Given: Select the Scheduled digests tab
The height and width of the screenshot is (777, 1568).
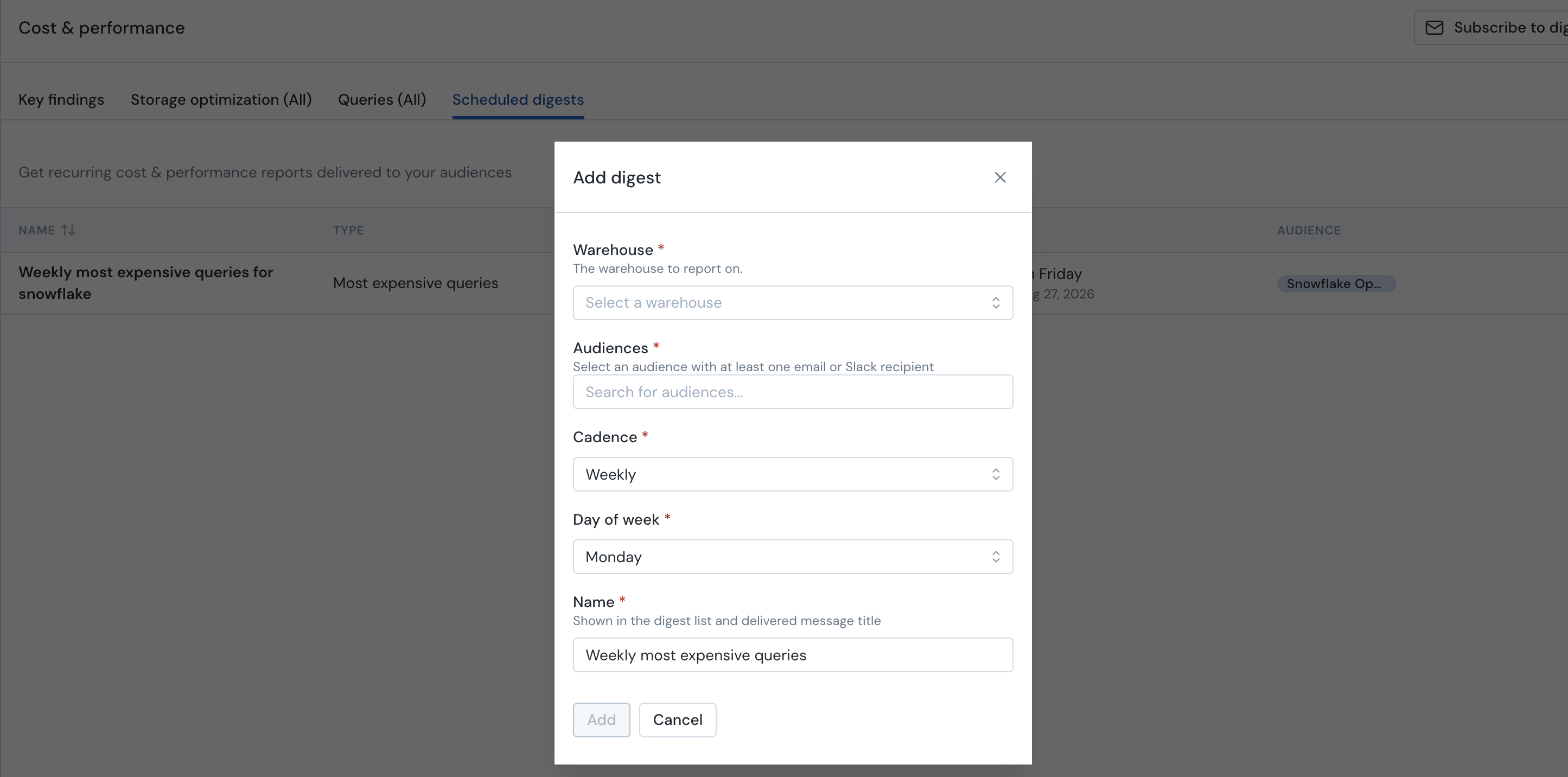Looking at the screenshot, I should 518,99.
